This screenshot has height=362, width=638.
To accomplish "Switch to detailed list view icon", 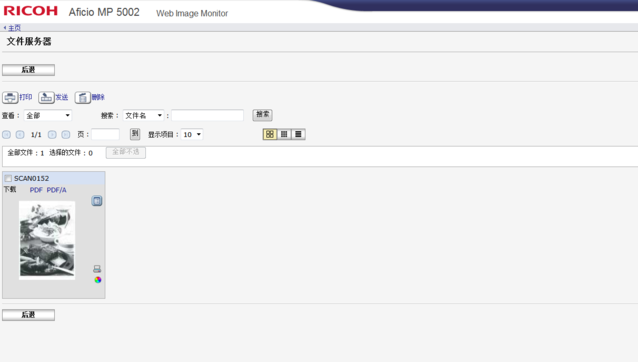I will (x=298, y=134).
